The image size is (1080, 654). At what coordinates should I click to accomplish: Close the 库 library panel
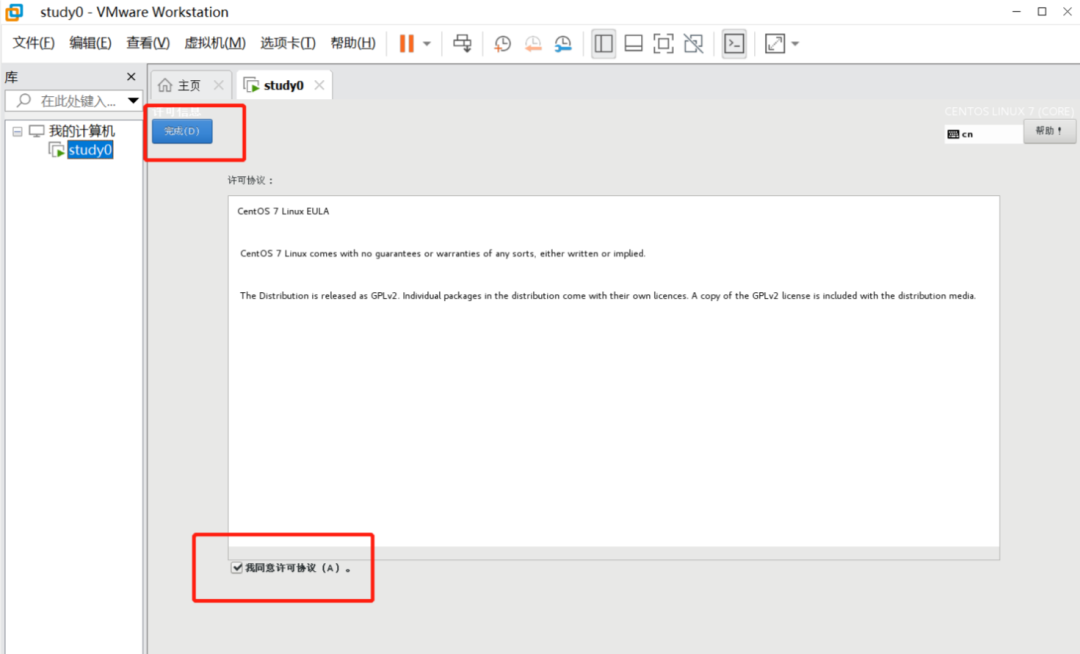click(131, 76)
